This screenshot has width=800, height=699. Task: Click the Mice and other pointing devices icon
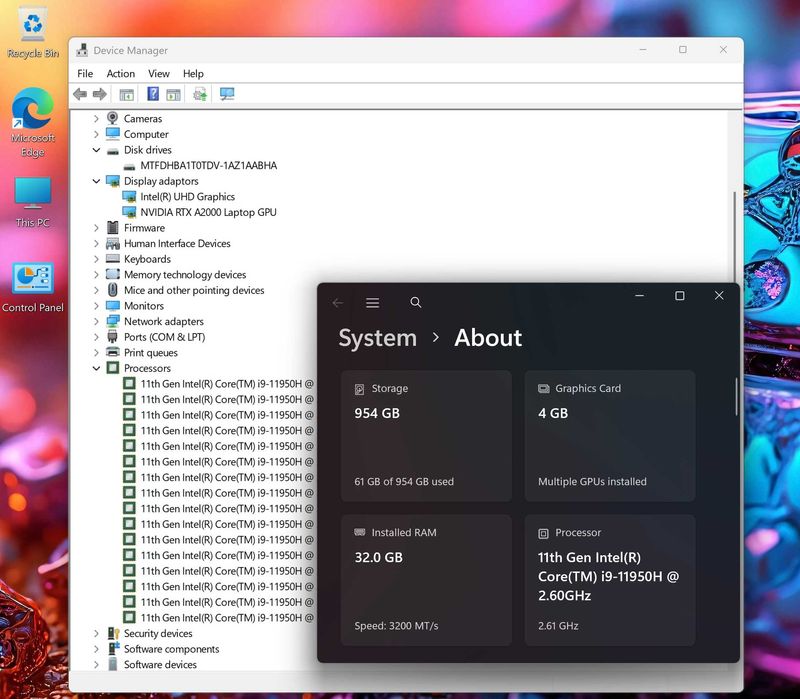click(x=113, y=290)
